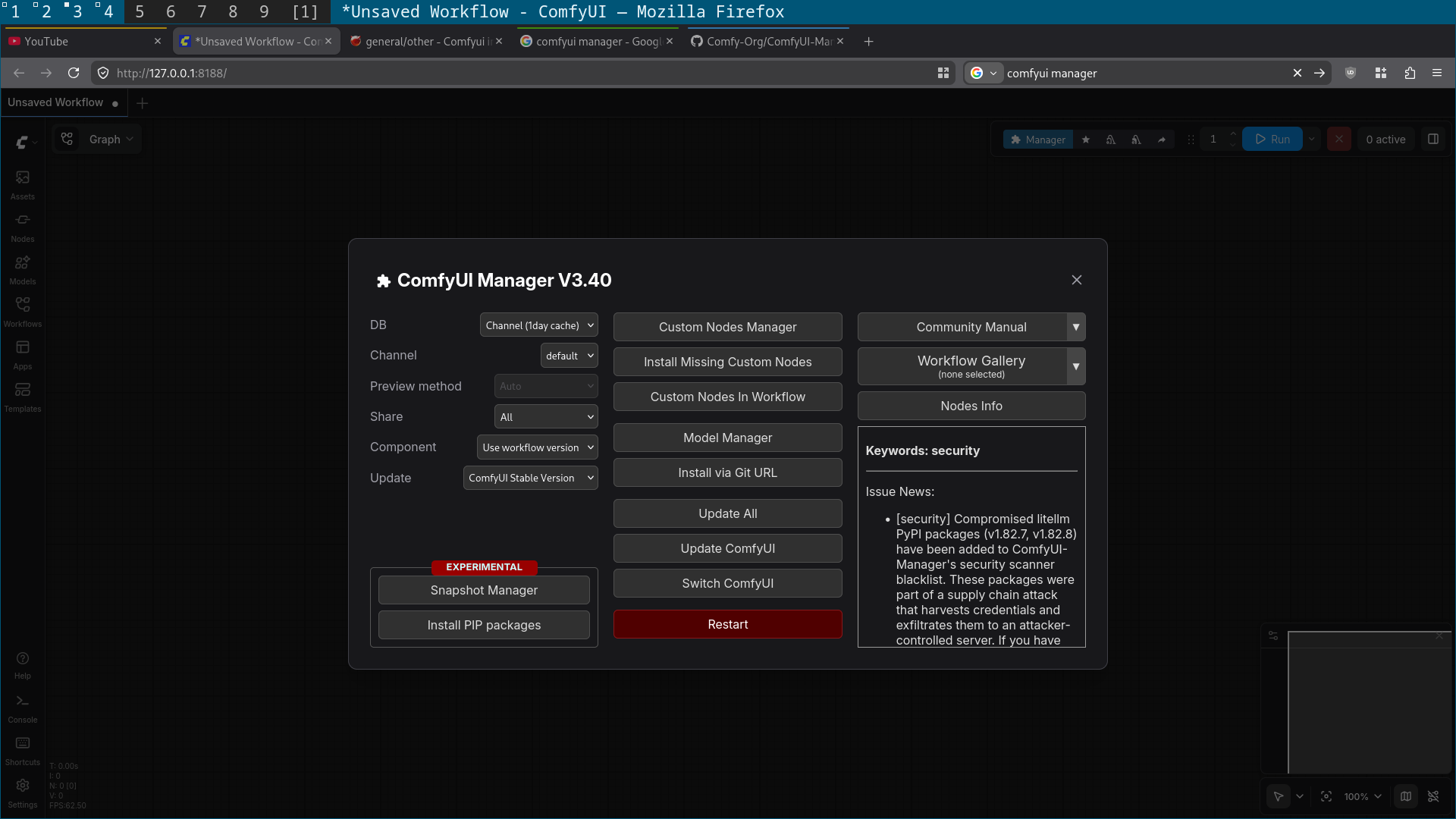Click Switch ComfyUI button
This screenshot has height=819, width=1456.
[728, 583]
